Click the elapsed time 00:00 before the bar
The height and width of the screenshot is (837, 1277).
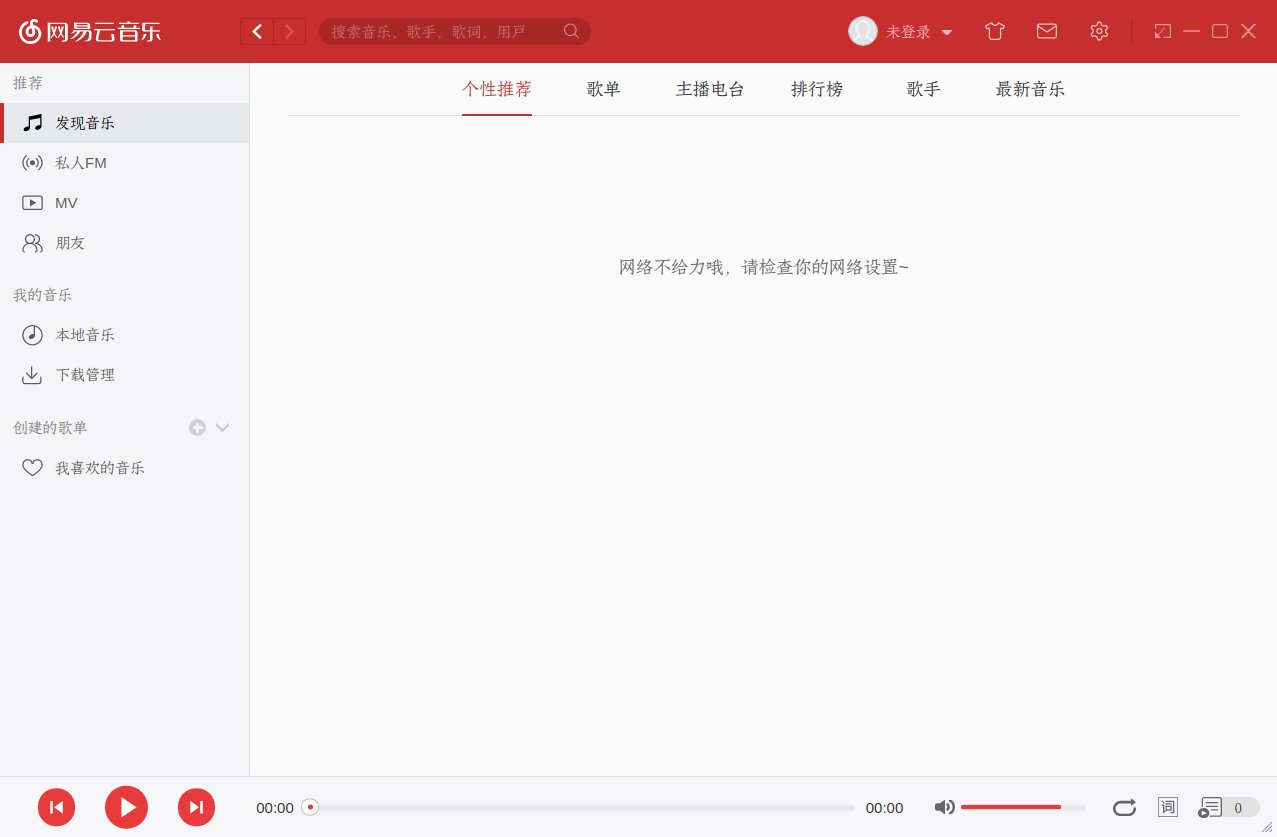coord(275,808)
